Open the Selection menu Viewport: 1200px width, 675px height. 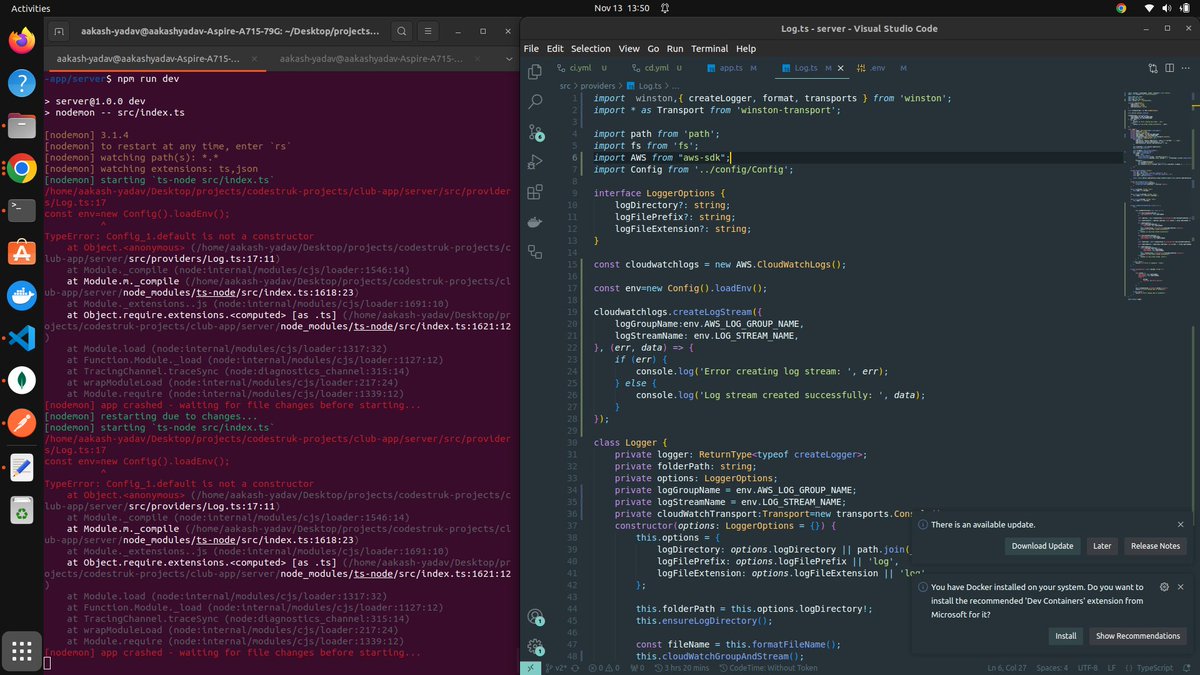click(x=590, y=48)
